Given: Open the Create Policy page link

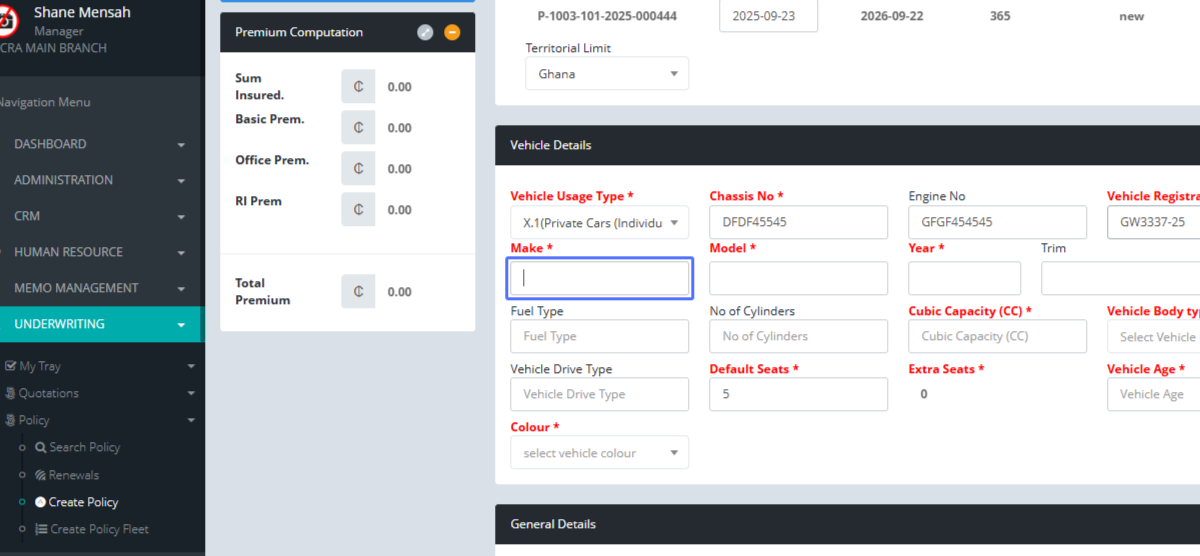Looking at the screenshot, I should point(83,502).
